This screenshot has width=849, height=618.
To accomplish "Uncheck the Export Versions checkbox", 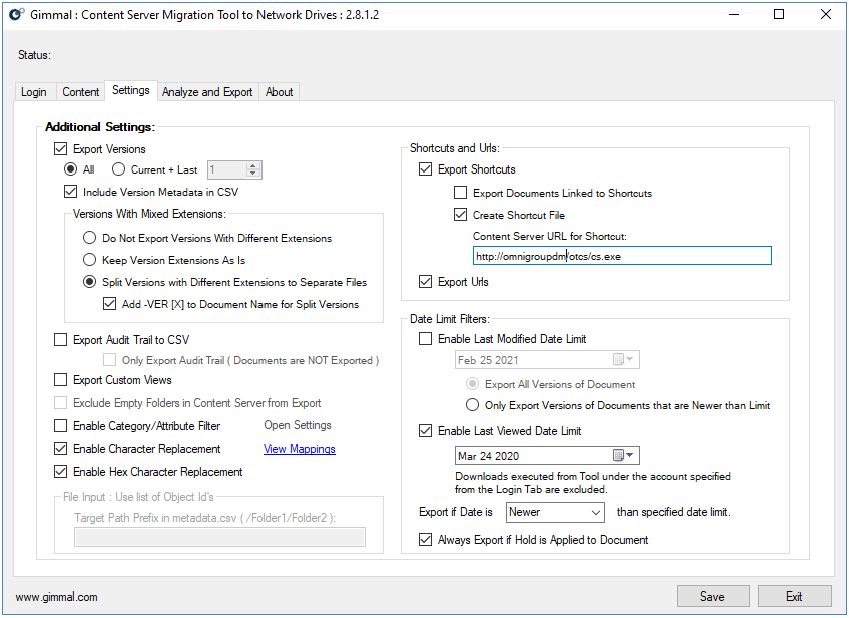I will pos(61,149).
